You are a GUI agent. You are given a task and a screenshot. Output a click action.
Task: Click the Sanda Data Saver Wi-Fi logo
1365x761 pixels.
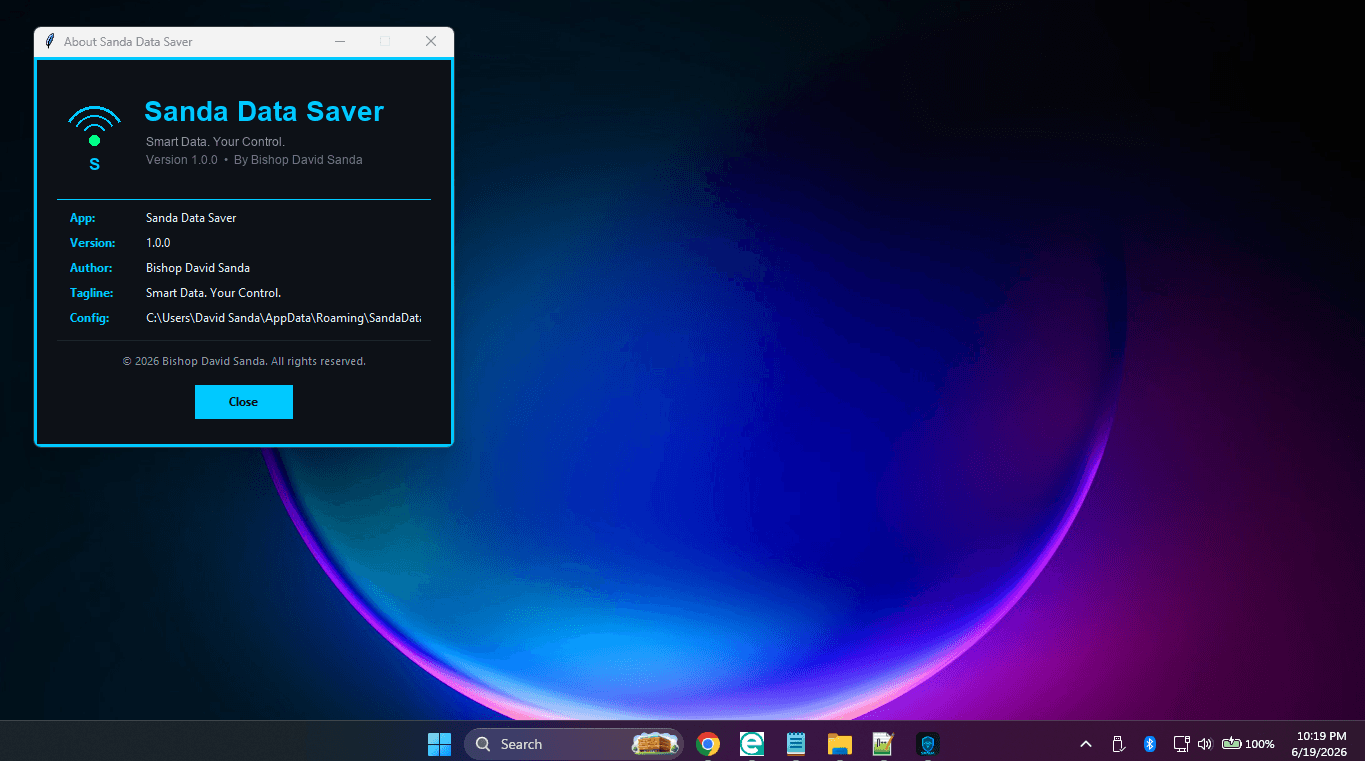coord(95,137)
